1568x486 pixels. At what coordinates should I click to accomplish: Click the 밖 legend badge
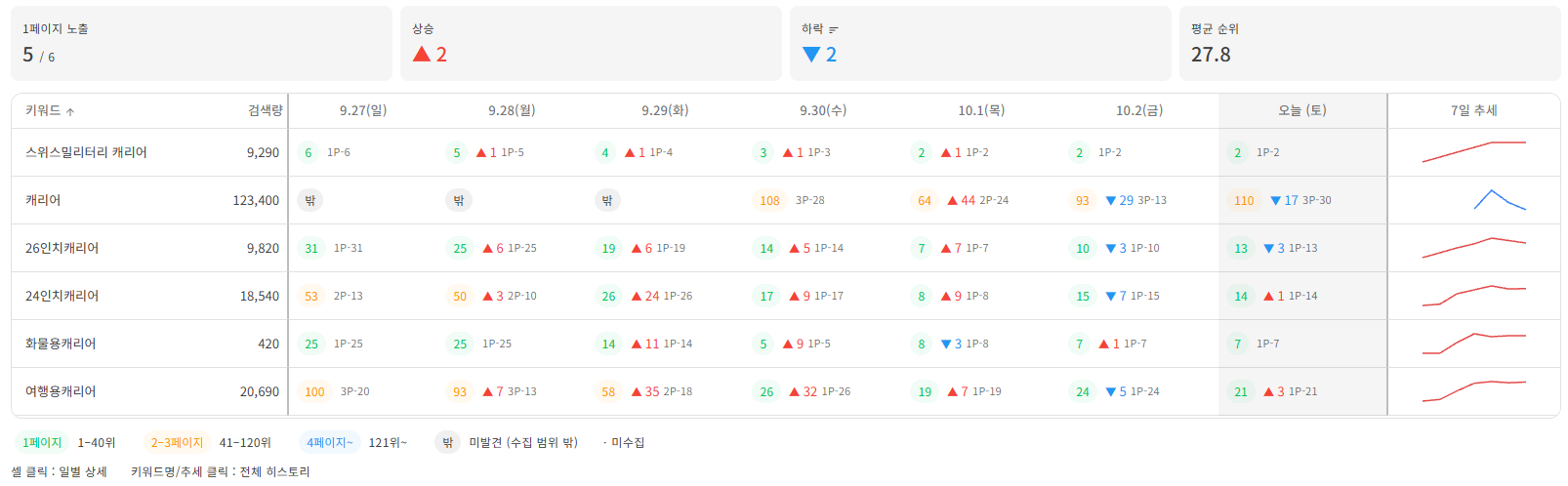point(447,442)
